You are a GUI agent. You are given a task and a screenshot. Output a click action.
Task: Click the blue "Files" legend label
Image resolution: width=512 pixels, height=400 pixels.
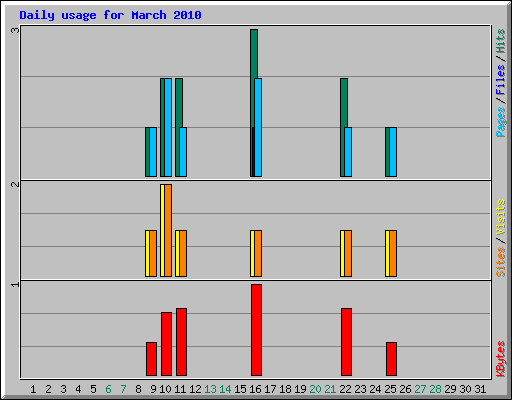[x=500, y=80]
